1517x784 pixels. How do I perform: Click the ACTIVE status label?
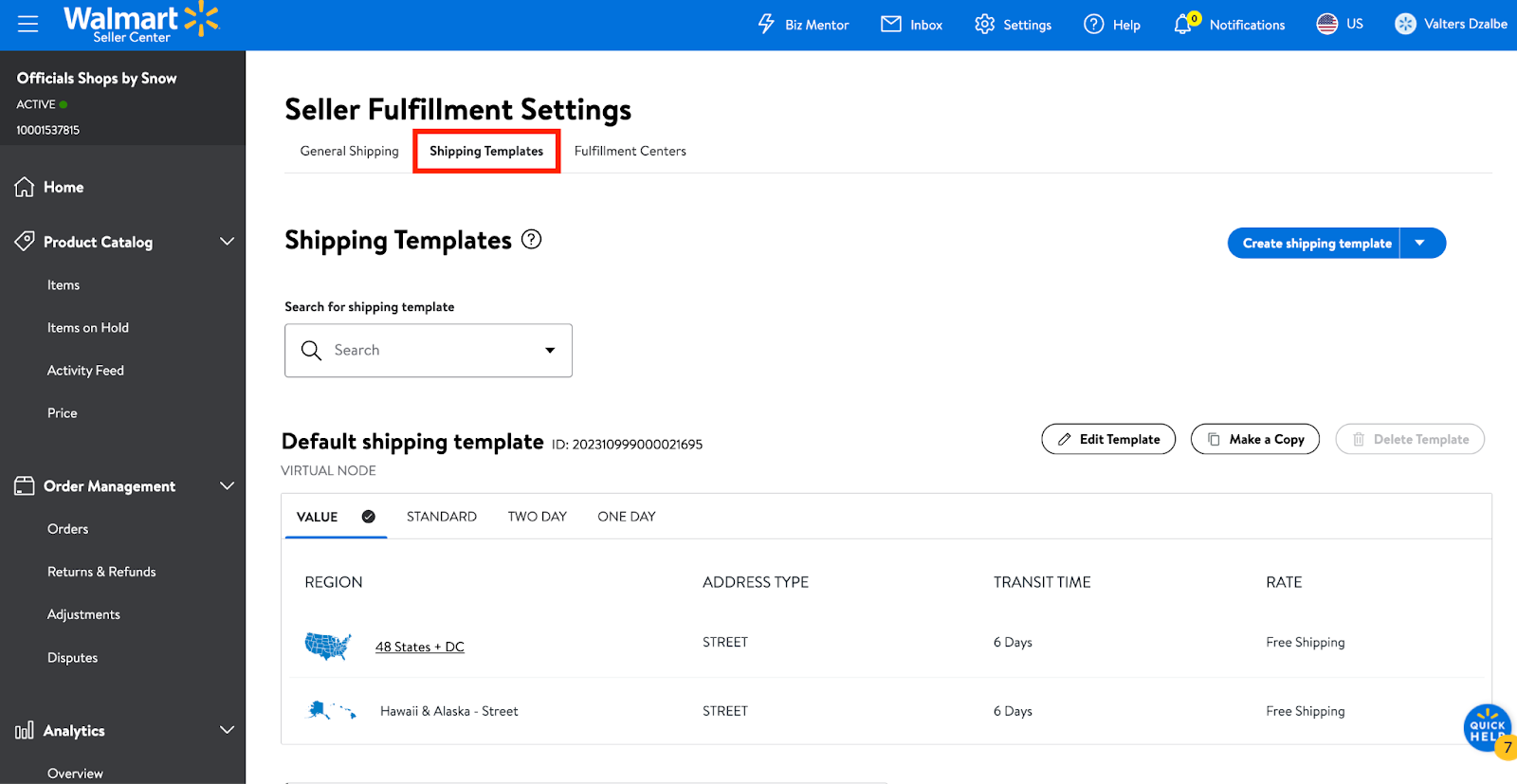point(36,104)
